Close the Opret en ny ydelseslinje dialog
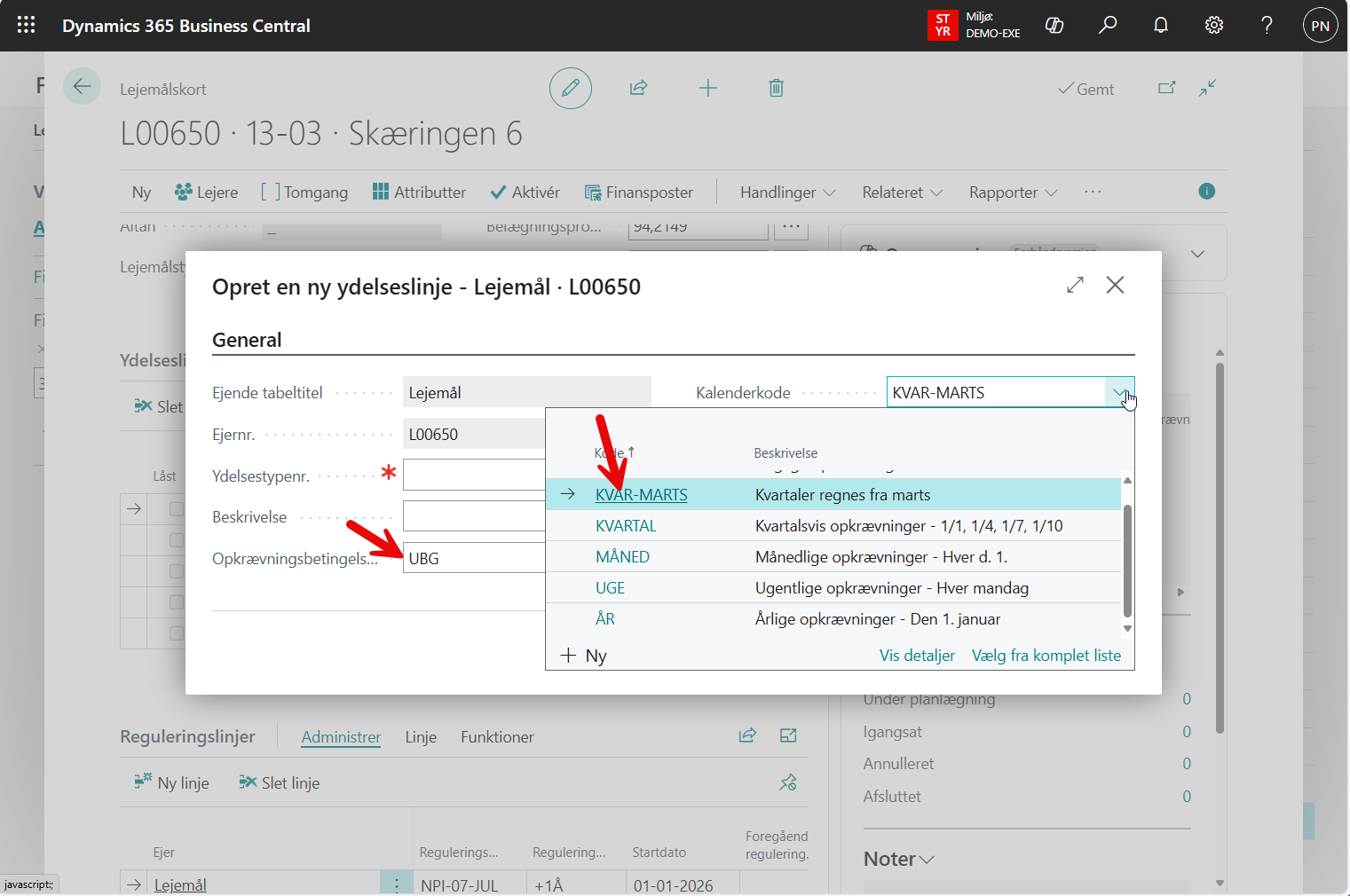1350x896 pixels. 1116,285
